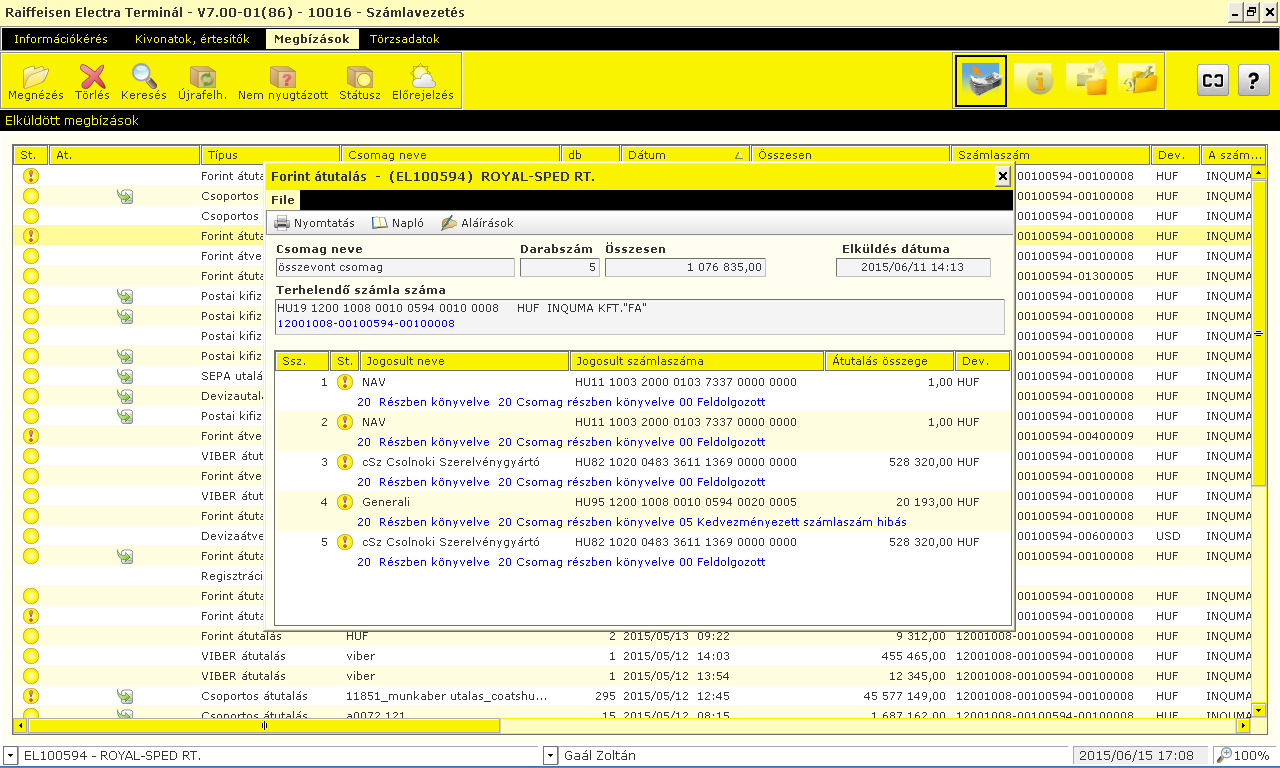The width and height of the screenshot is (1280, 768).
Task: Select the Törlés delete tool
Action: (92, 82)
